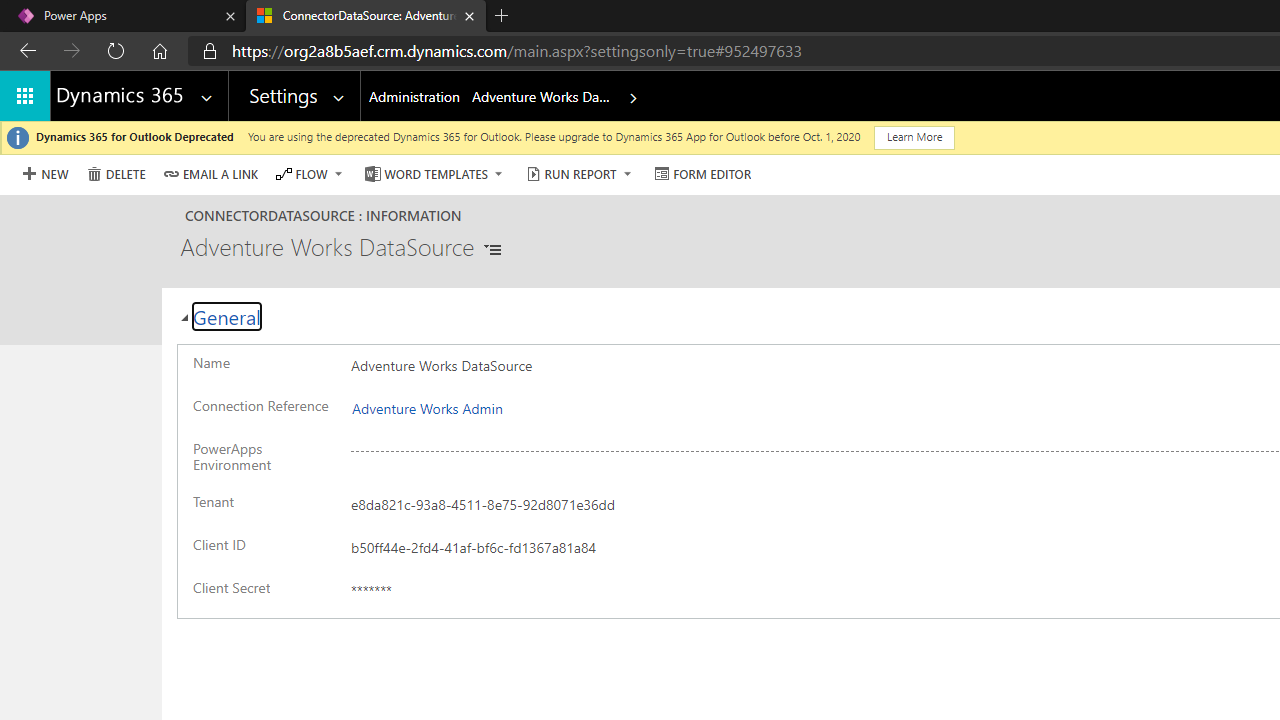1280x720 pixels.
Task: Open browser home page icon
Action: point(160,51)
